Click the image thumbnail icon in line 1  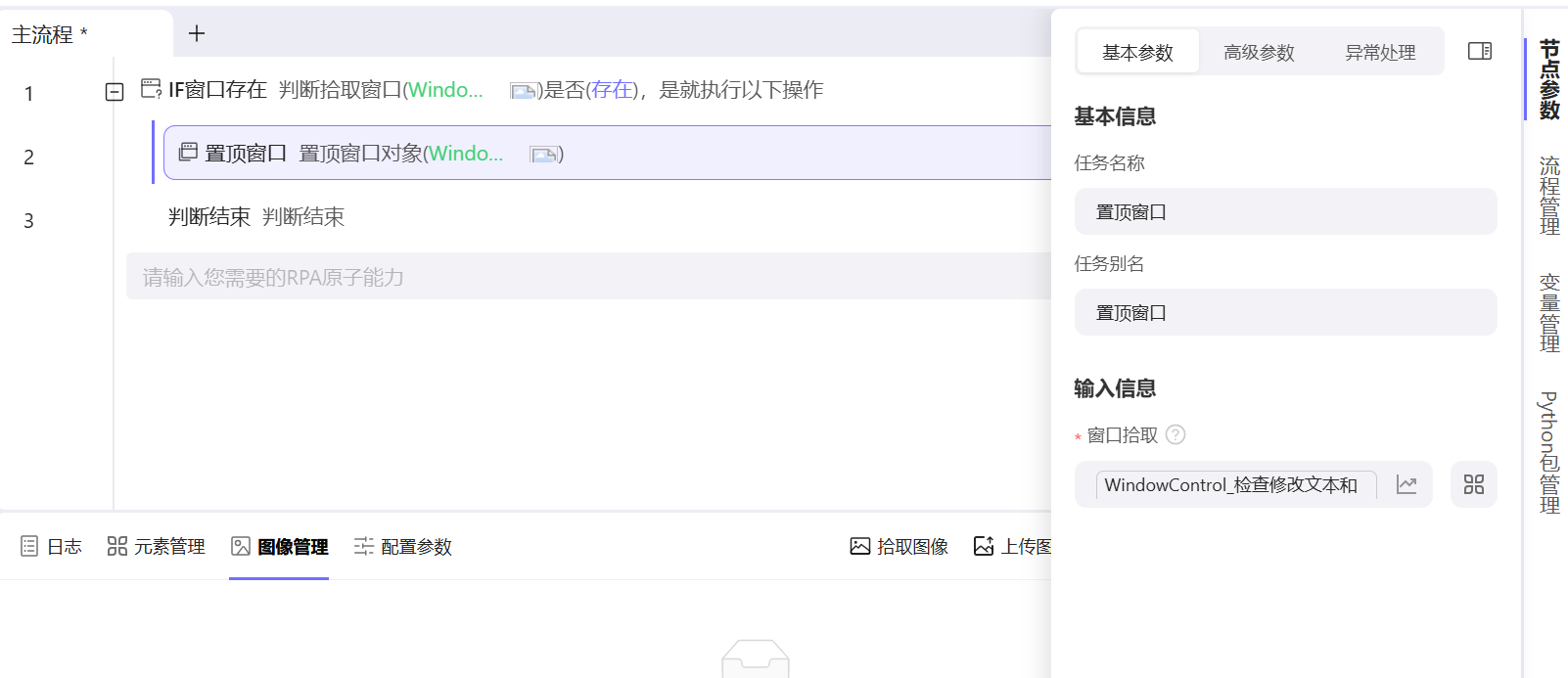point(524,91)
